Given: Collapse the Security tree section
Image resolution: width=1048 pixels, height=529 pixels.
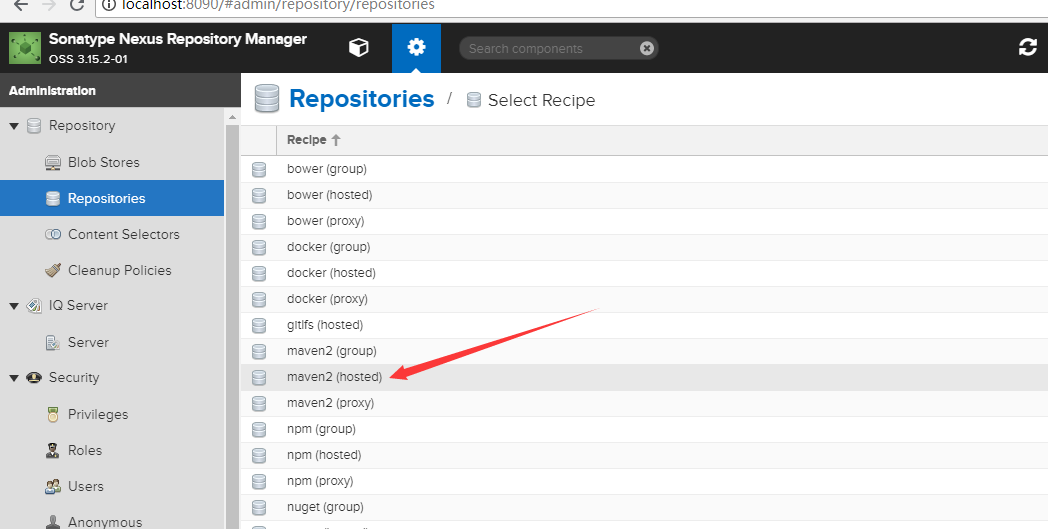Looking at the screenshot, I should 13,378.
